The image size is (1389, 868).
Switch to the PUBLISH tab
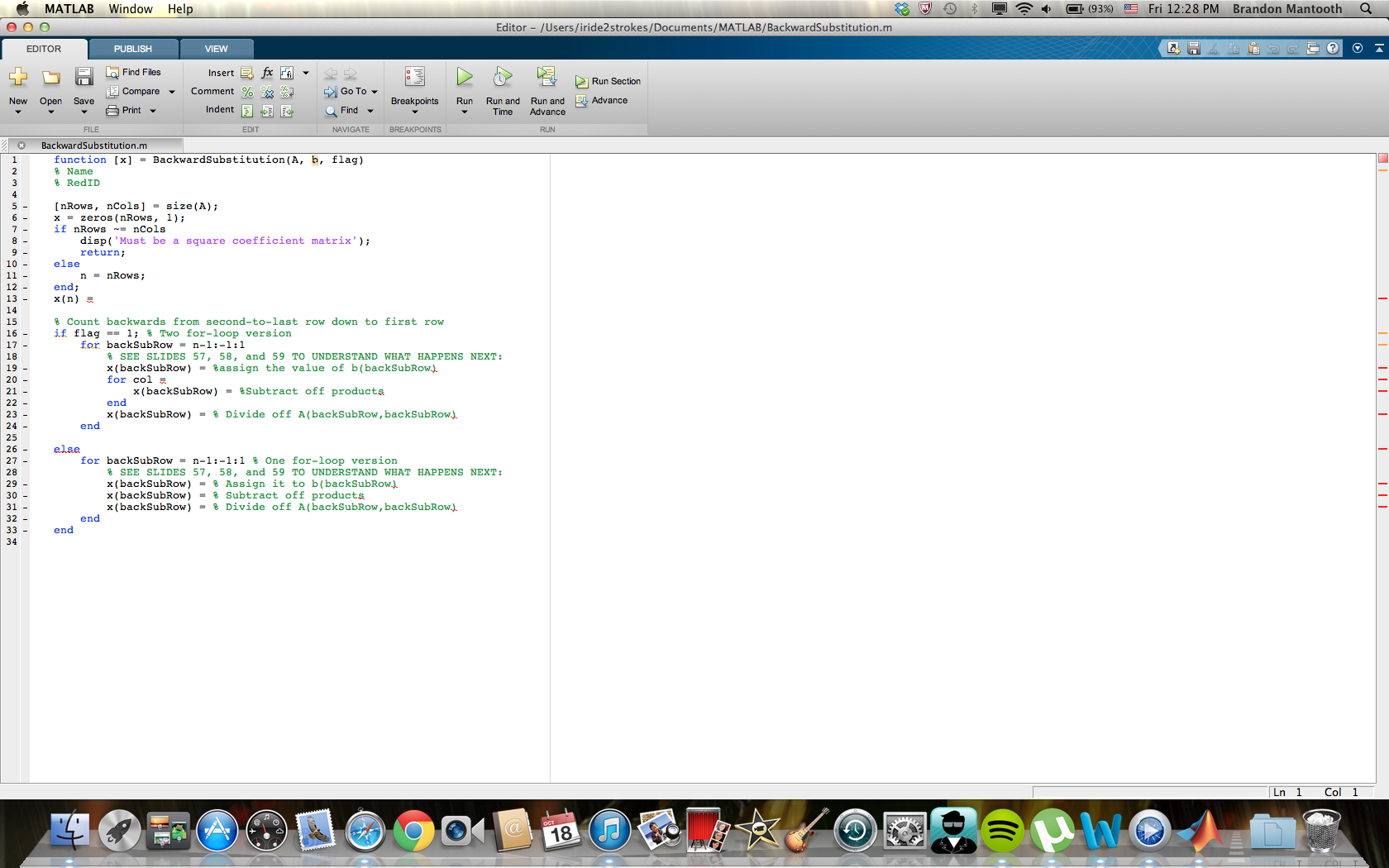coord(133,49)
